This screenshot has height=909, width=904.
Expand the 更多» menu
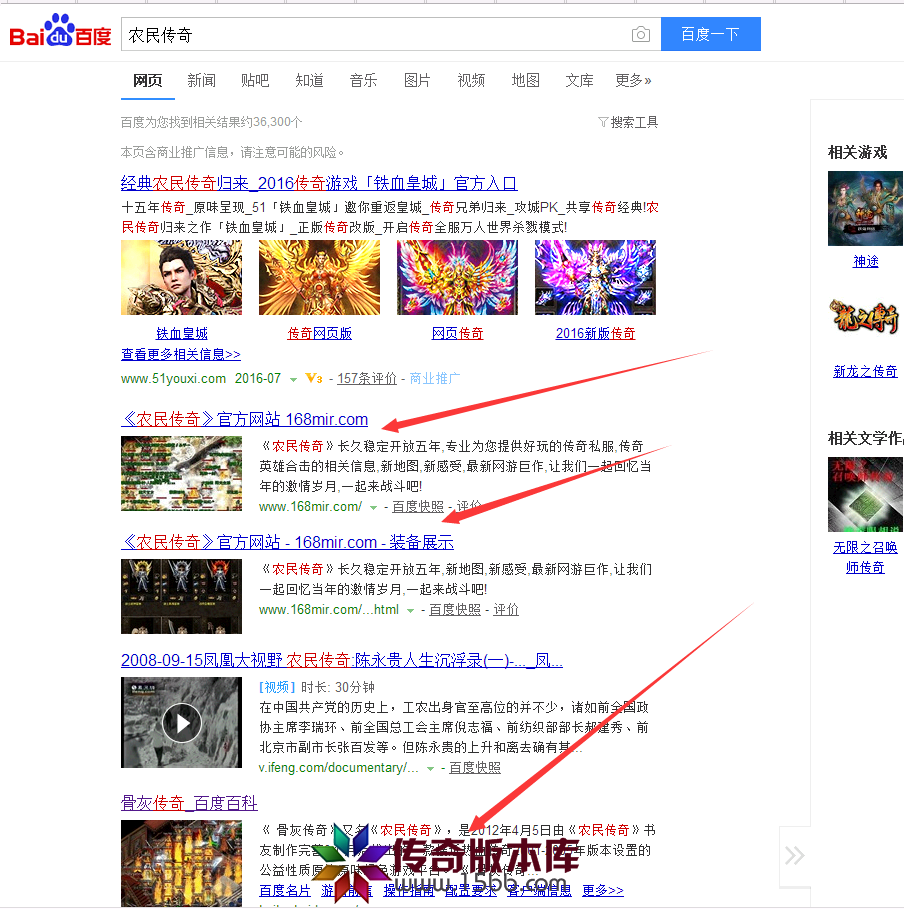pos(633,80)
